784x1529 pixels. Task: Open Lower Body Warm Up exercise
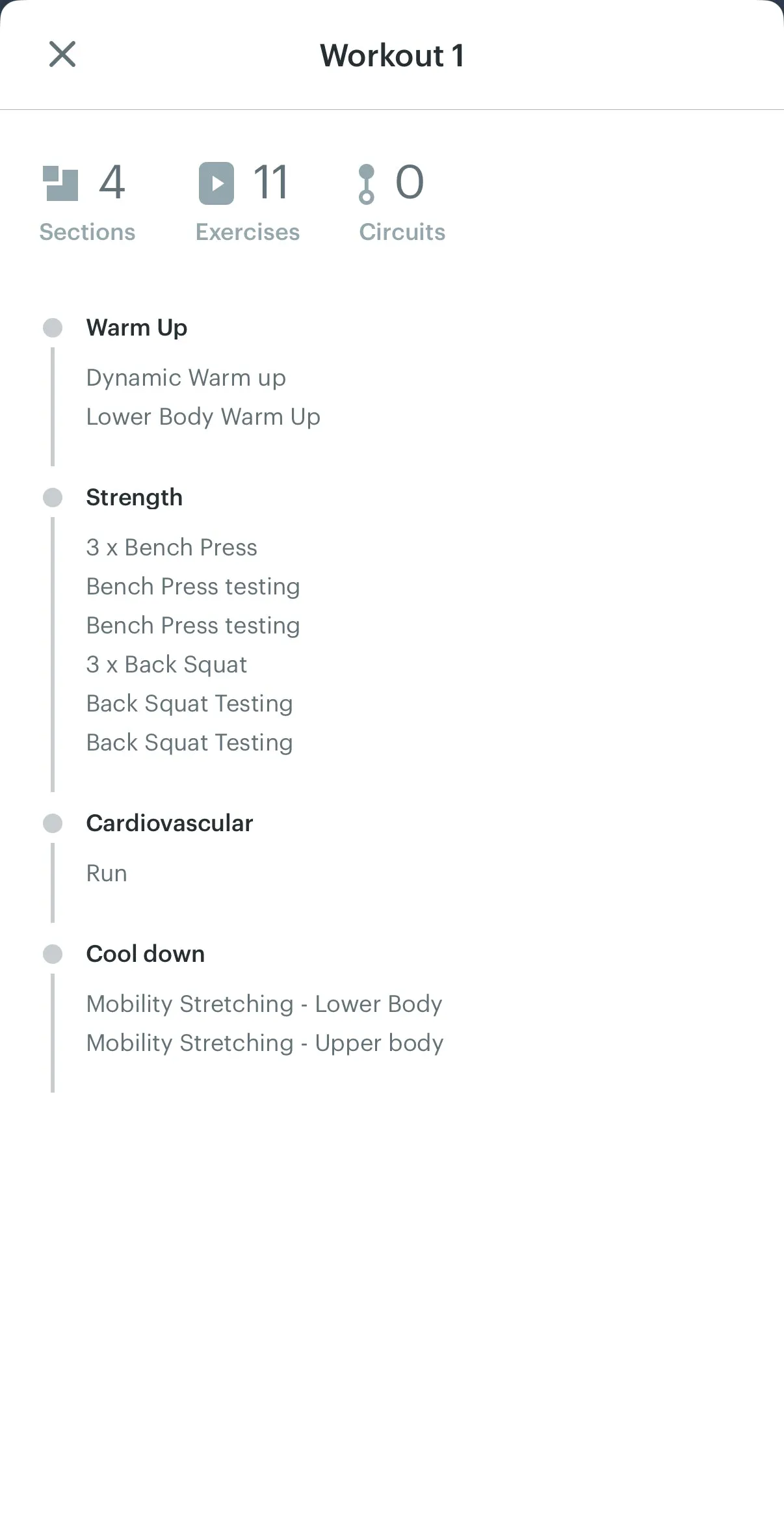(203, 417)
